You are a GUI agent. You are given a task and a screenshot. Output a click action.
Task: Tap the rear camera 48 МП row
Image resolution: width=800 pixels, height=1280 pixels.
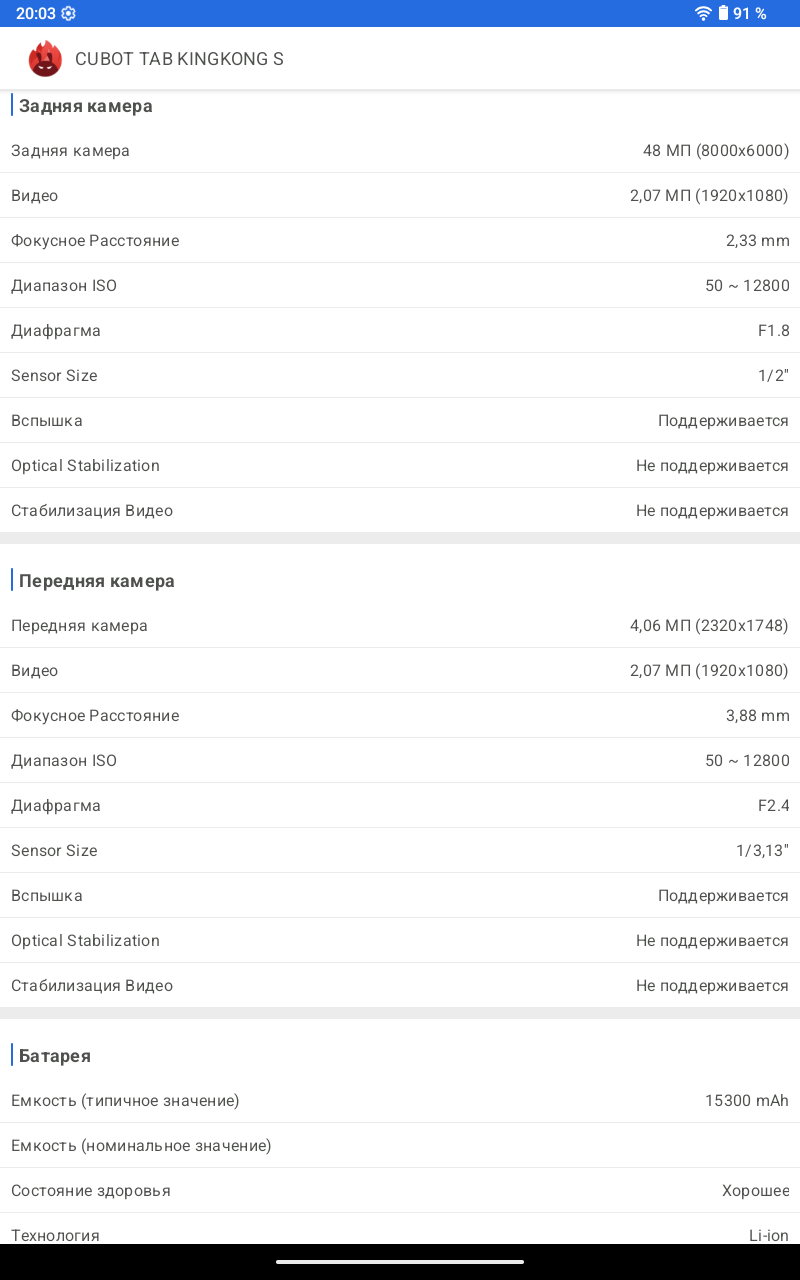click(x=400, y=151)
